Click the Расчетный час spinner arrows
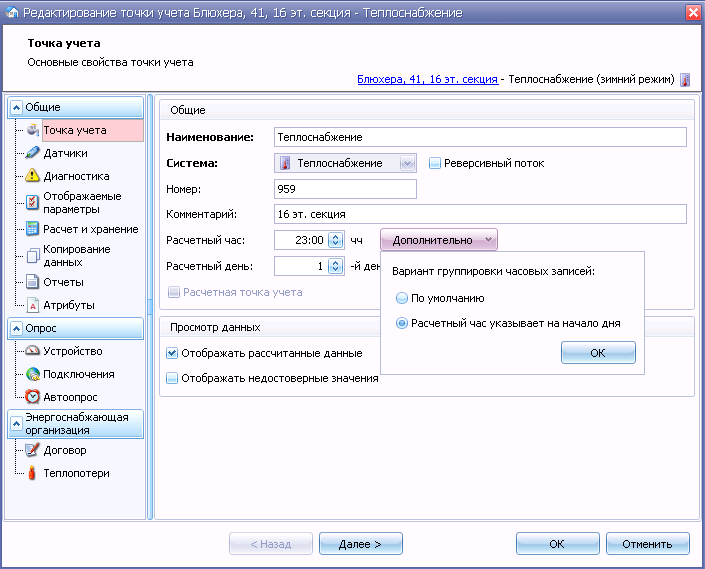 (x=335, y=240)
